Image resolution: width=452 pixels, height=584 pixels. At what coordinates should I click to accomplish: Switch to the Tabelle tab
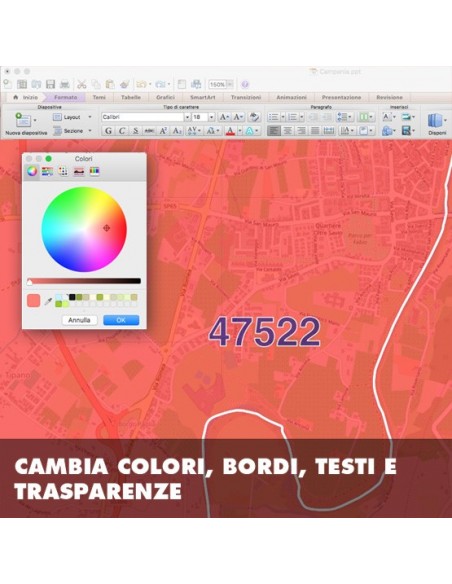[131, 97]
